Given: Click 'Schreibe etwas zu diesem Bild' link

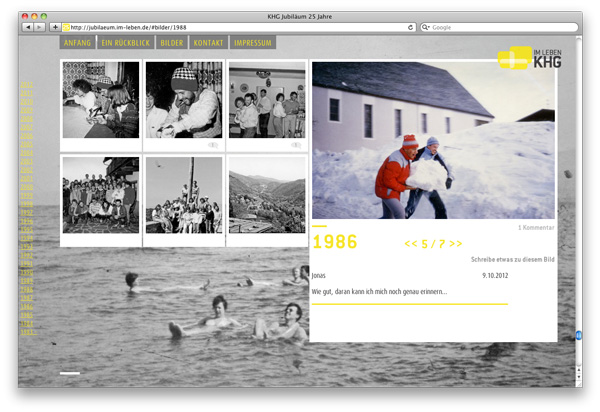Looking at the screenshot, I should (512, 259).
